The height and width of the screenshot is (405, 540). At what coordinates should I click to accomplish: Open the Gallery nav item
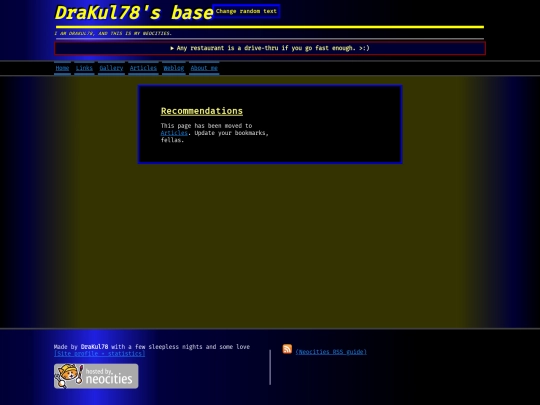[111, 68]
